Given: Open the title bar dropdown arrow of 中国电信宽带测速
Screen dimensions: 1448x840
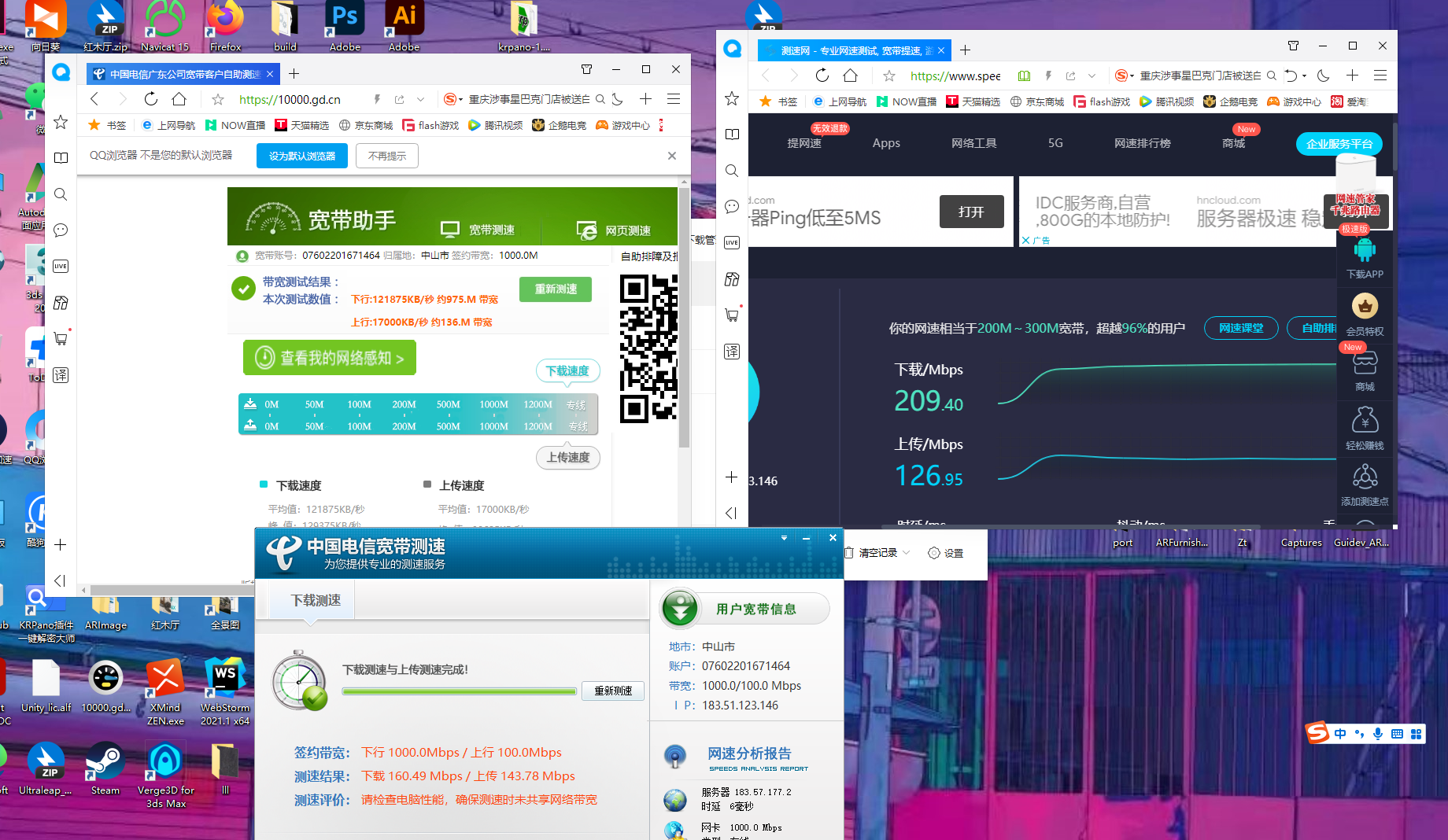Looking at the screenshot, I should 784,538.
